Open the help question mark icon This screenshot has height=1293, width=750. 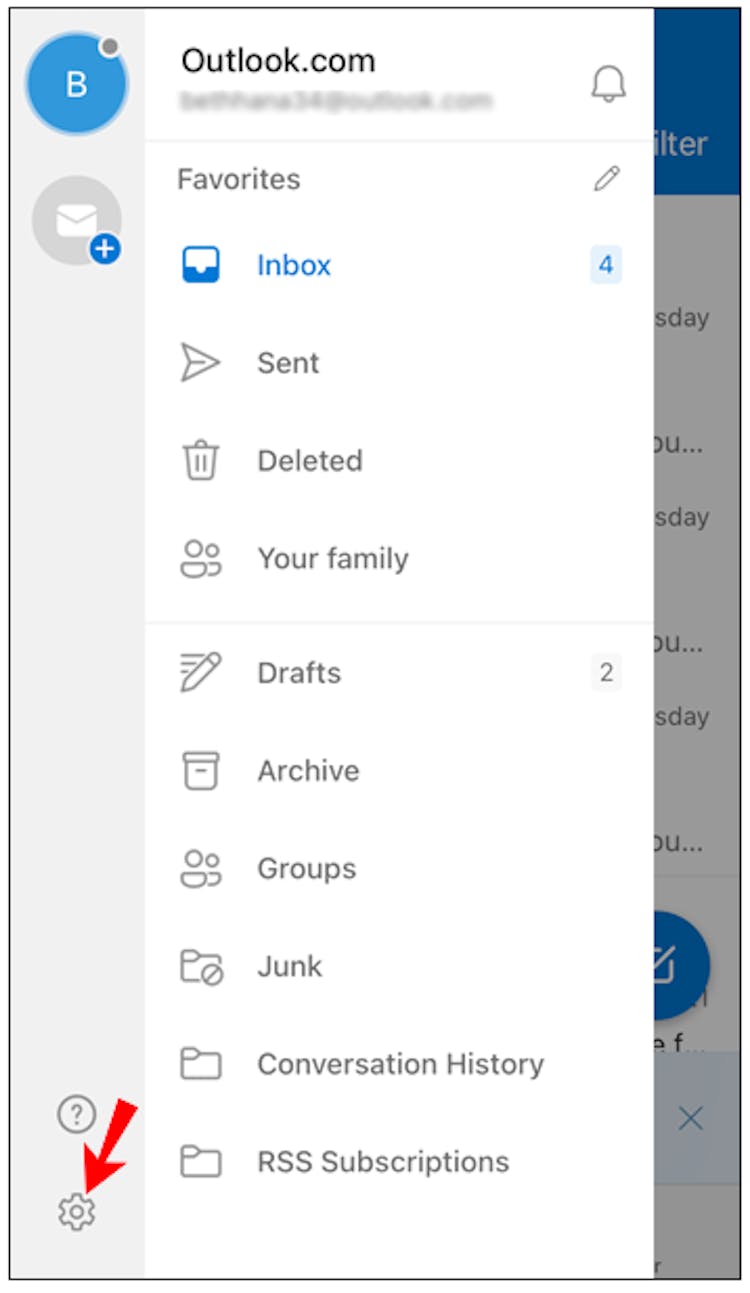[x=76, y=1113]
